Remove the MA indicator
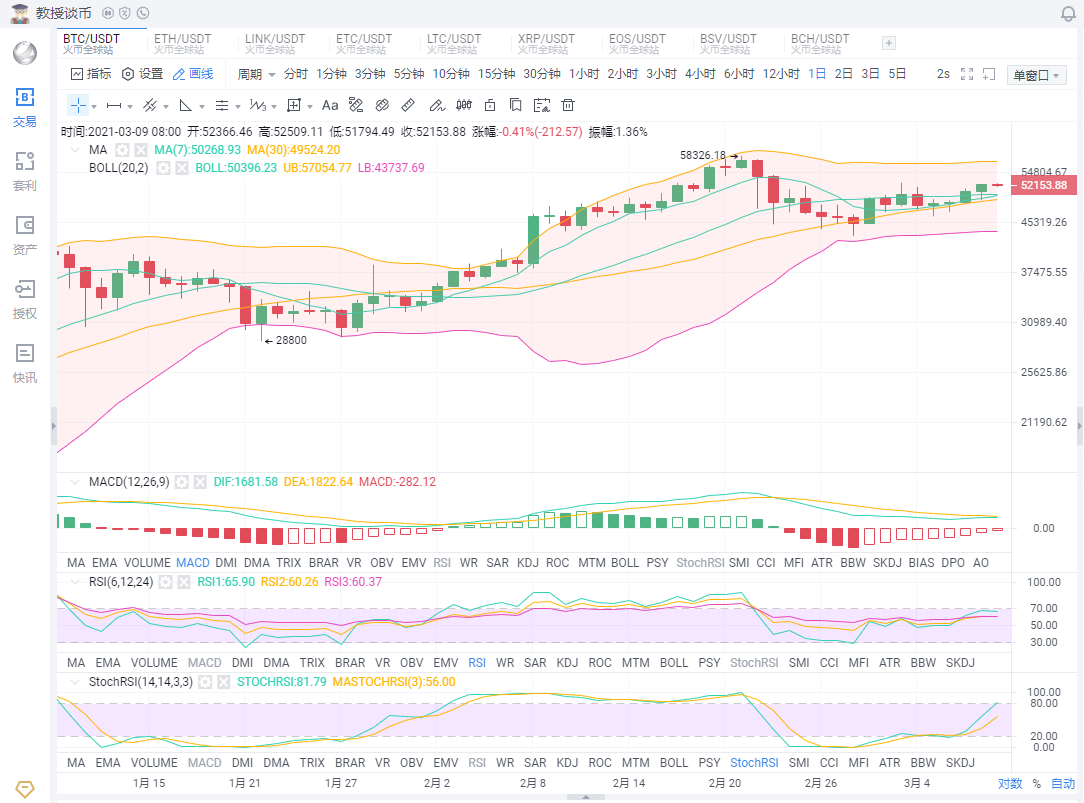Viewport: 1084px width, 803px height. [x=140, y=150]
